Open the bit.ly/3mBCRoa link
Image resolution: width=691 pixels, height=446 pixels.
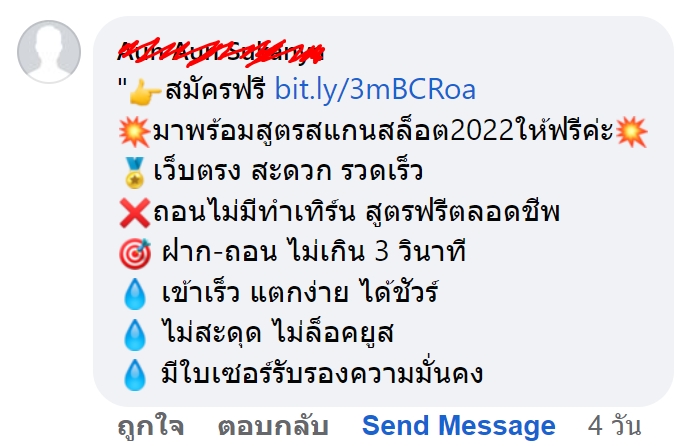[375, 89]
